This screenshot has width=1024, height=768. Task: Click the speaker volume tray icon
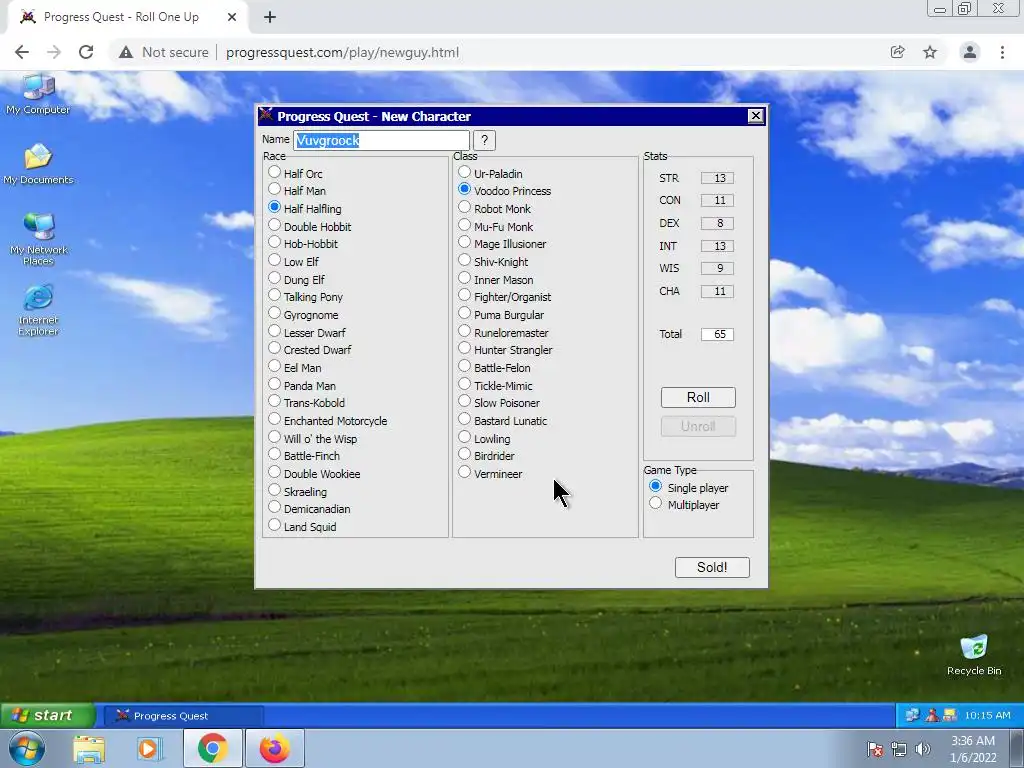(923, 749)
